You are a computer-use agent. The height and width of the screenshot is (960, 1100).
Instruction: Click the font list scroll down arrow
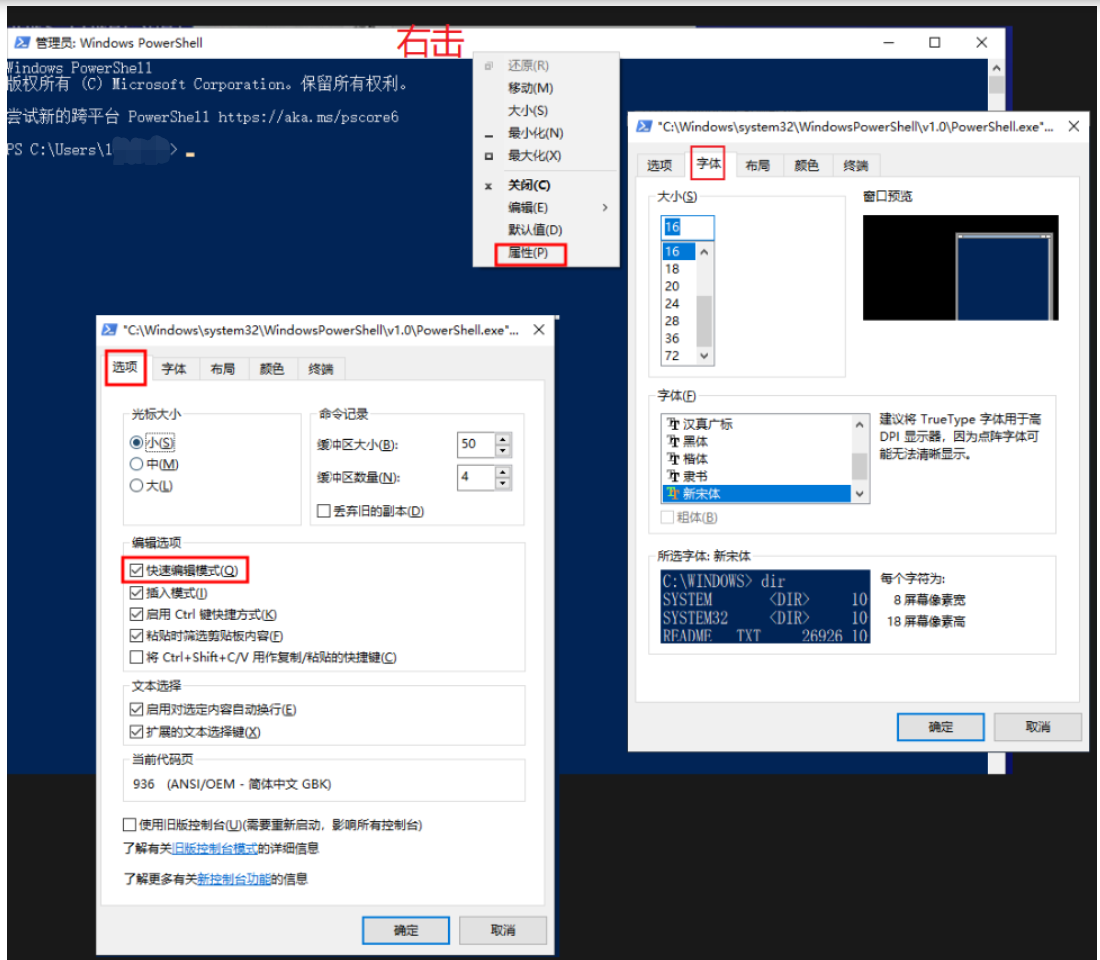(x=859, y=494)
